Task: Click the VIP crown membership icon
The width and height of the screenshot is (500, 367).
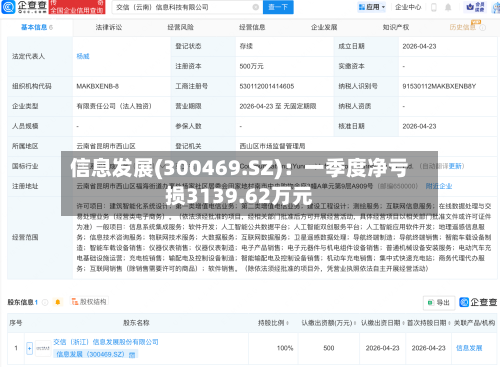Action: (x=475, y=7)
